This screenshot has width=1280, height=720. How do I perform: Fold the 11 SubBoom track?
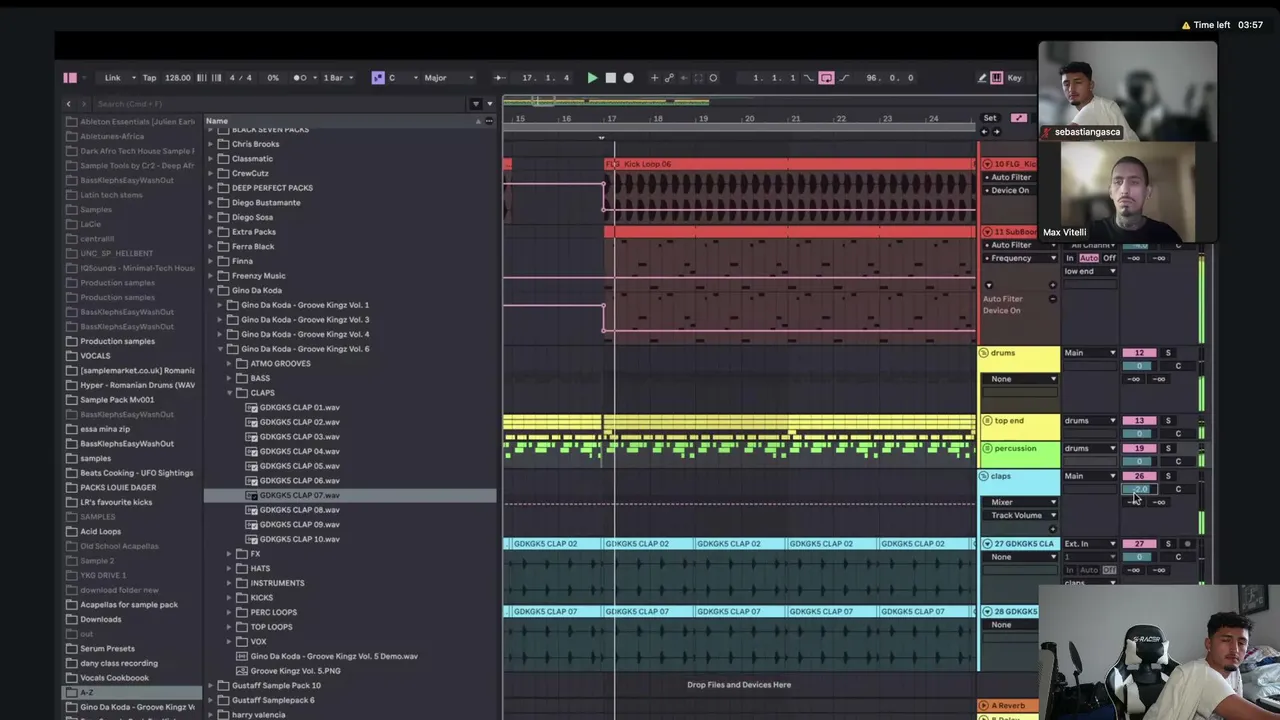[987, 232]
